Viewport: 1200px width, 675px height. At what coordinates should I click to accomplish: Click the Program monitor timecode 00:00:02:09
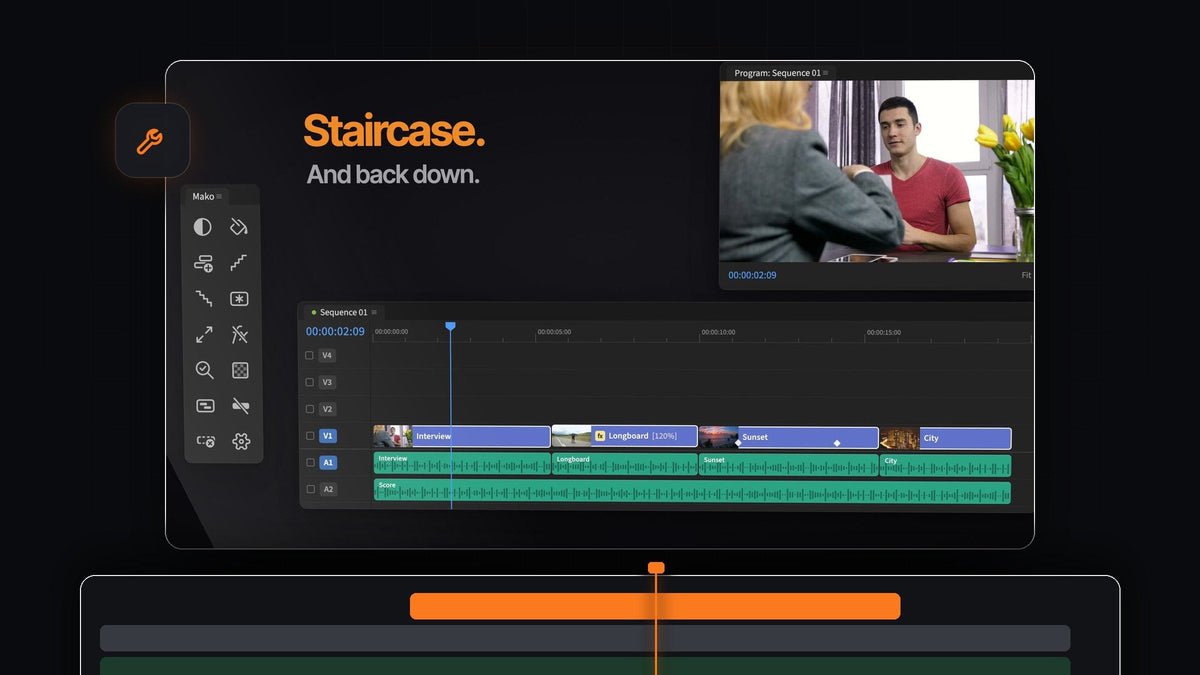click(x=752, y=275)
